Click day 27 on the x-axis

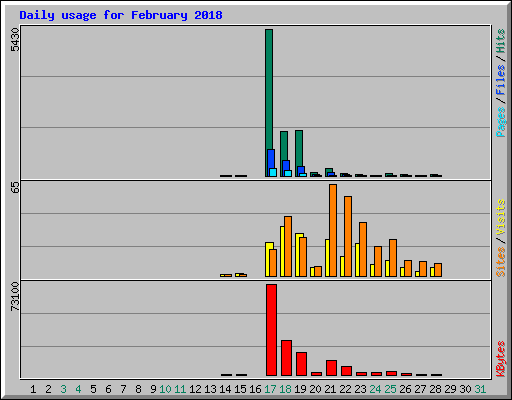point(420,389)
